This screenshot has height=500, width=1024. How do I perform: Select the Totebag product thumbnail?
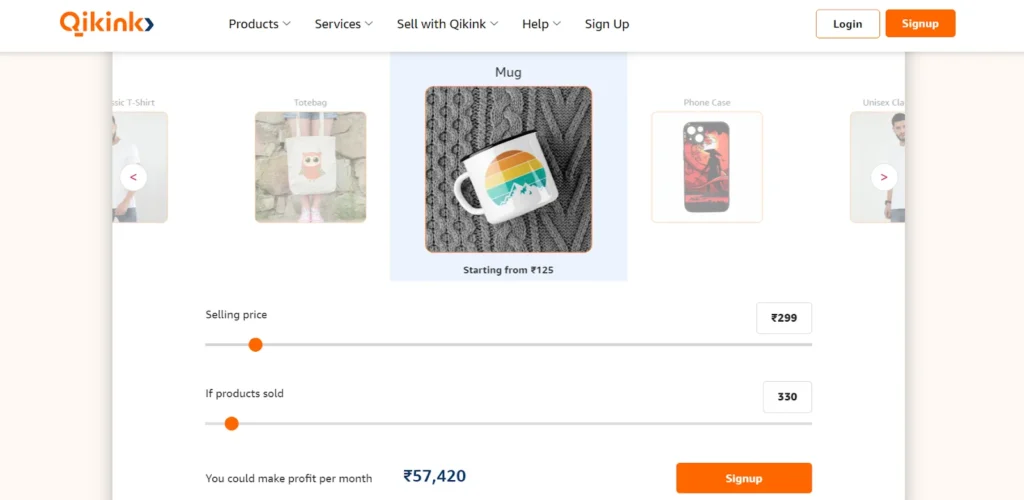click(310, 166)
